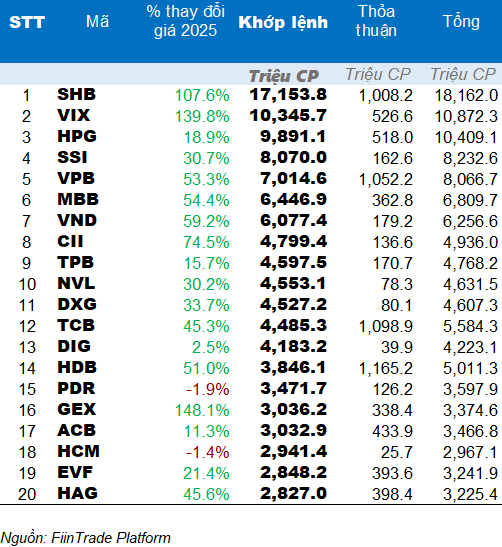Click the 5,011.3 total value
Viewport: 502px width, 547px height.
[471, 369]
